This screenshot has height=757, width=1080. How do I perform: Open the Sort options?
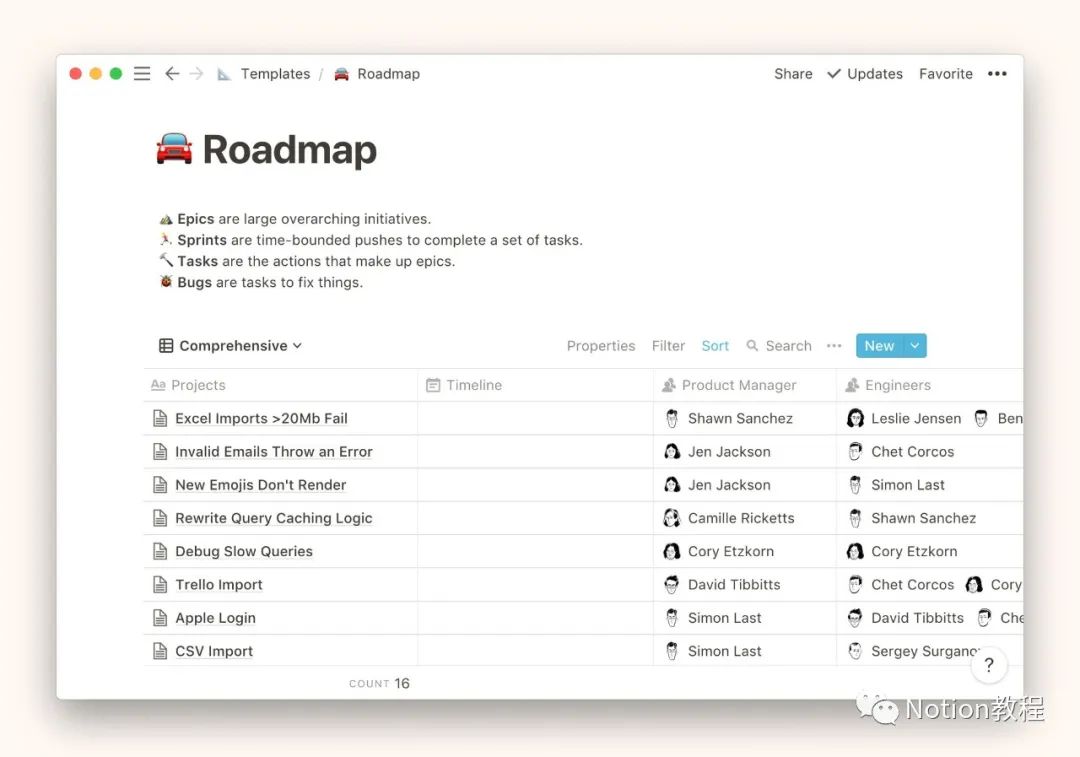(x=715, y=346)
